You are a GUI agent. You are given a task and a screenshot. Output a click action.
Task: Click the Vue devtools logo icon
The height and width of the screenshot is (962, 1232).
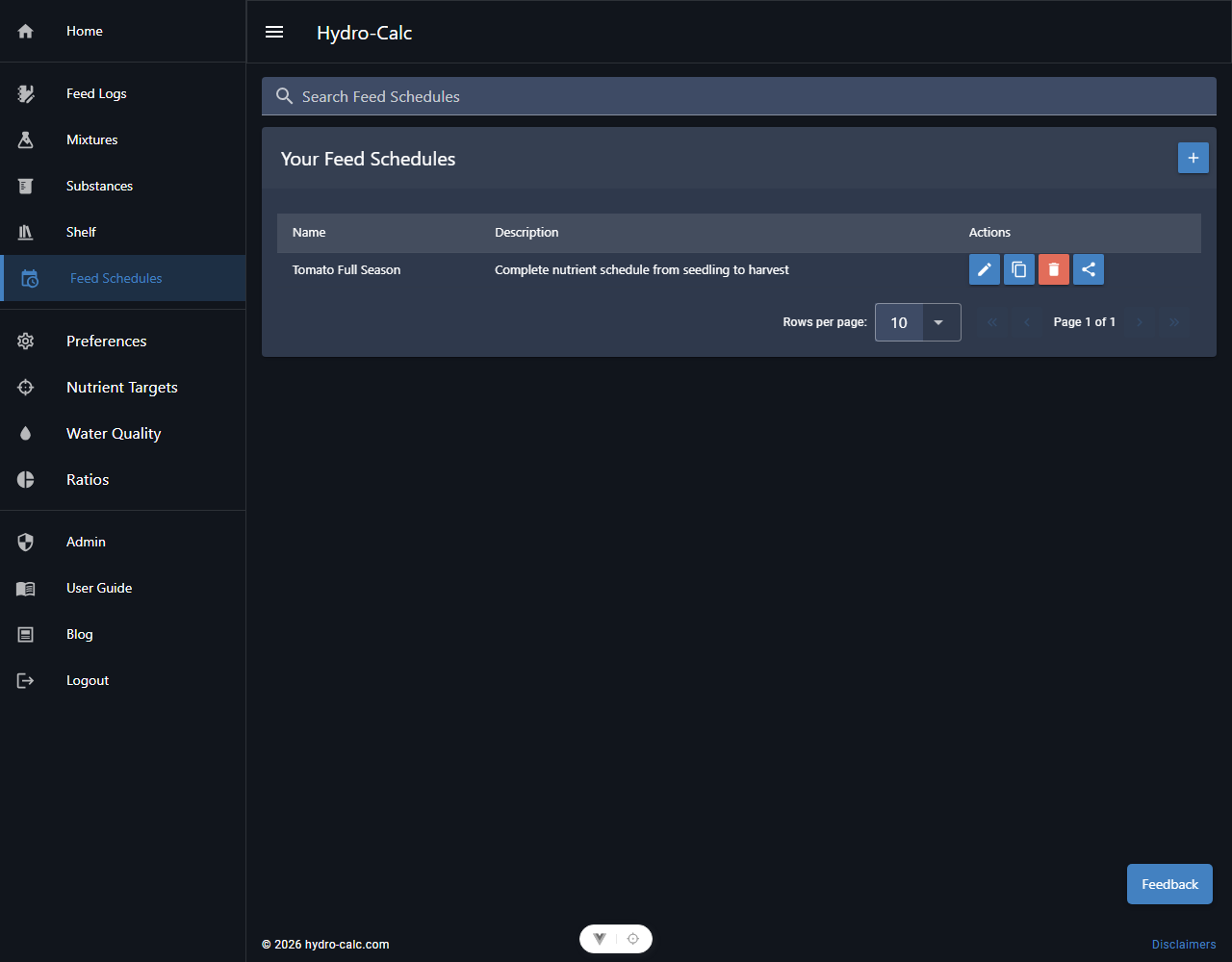tap(600, 939)
